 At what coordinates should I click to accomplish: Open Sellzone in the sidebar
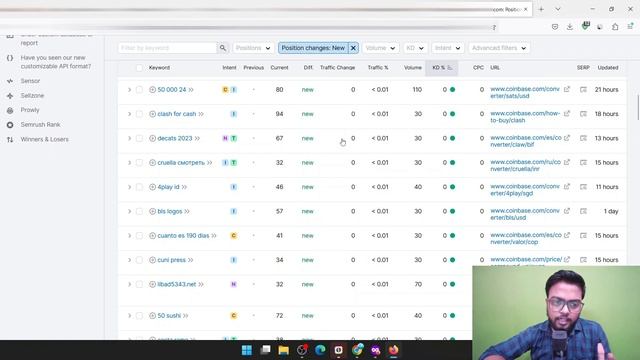coord(32,96)
